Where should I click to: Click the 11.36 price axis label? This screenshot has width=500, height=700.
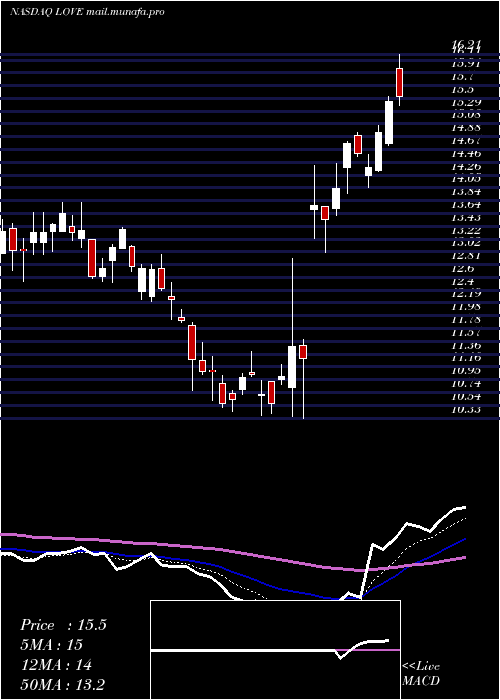466,345
